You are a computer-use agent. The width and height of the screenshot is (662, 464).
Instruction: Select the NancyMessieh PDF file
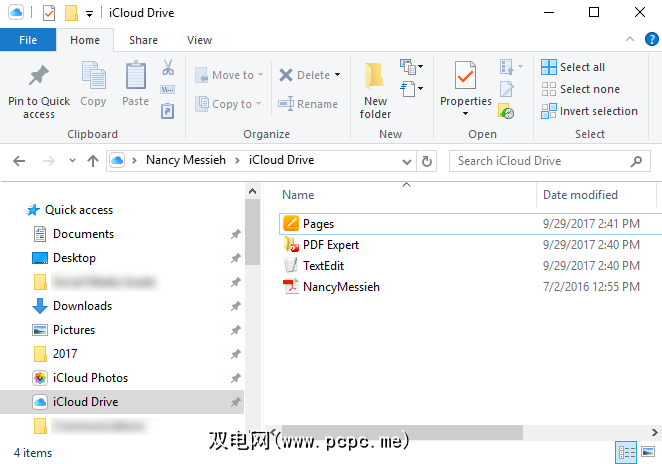tap(470, 287)
